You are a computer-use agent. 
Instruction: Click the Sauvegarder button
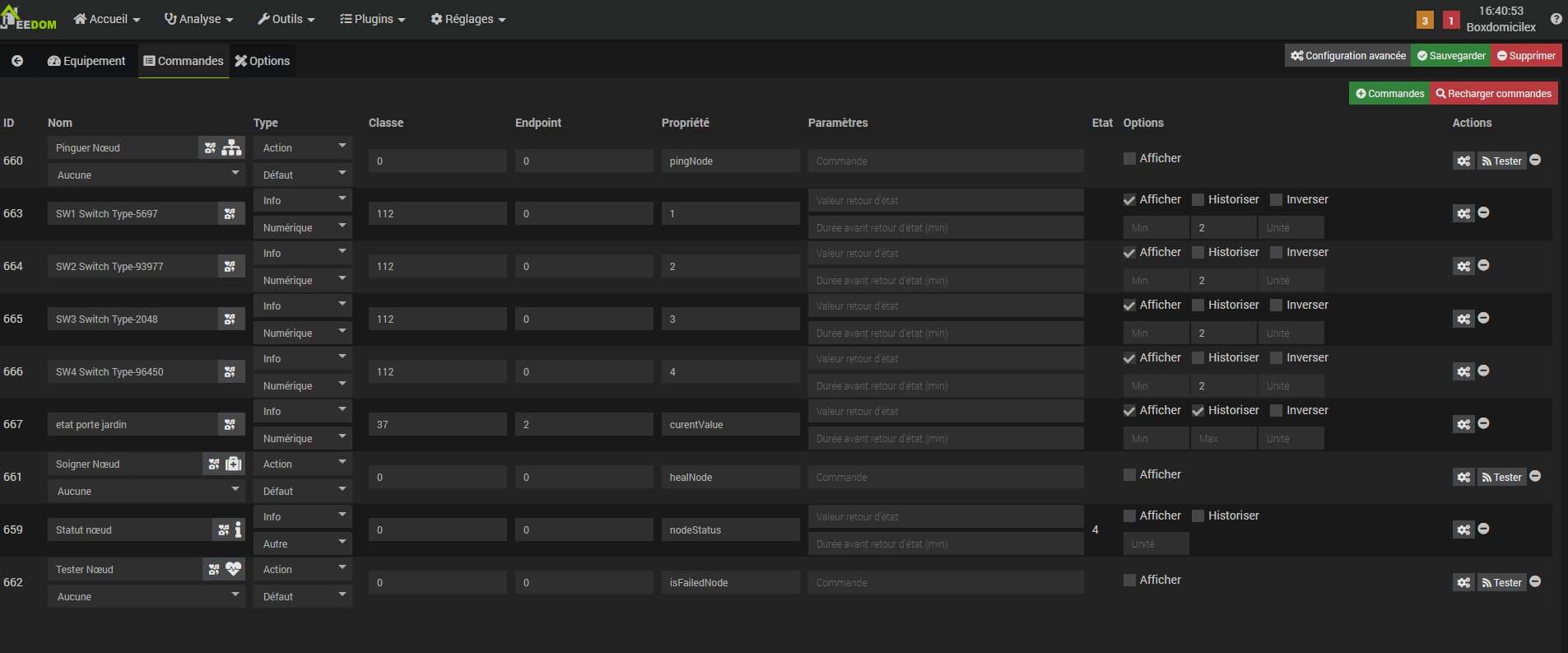[1451, 56]
